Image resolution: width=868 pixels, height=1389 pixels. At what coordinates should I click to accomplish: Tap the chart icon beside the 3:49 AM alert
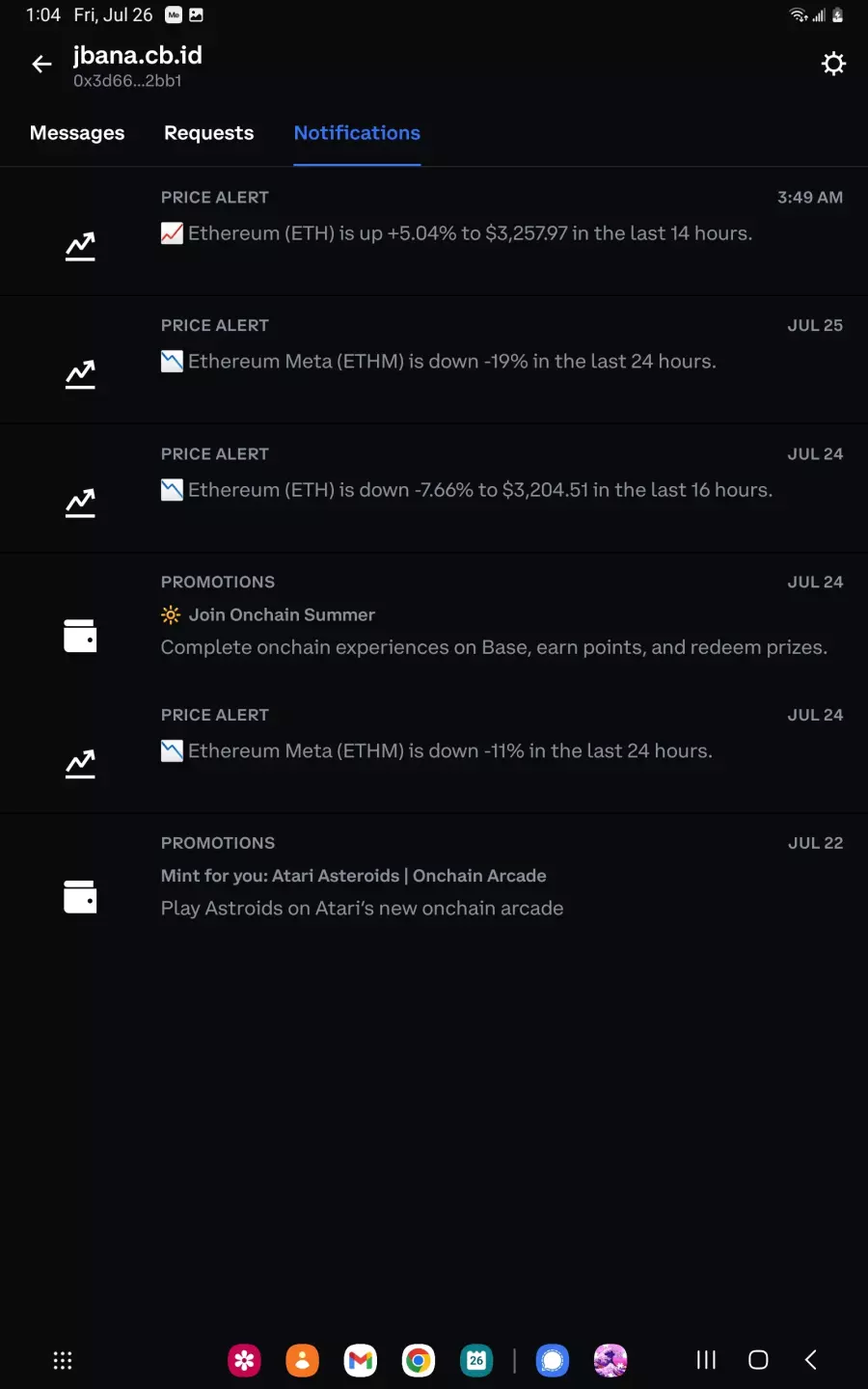click(x=80, y=246)
